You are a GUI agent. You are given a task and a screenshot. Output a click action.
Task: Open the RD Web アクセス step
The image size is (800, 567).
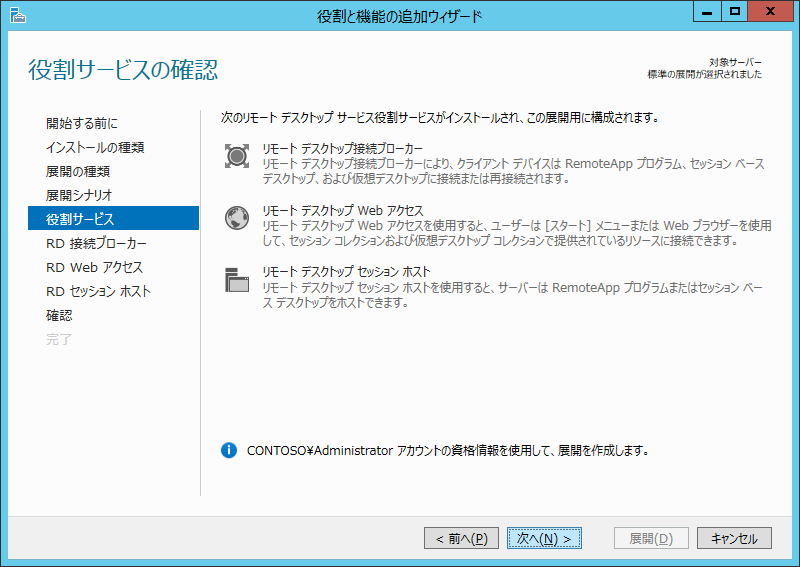point(94,268)
